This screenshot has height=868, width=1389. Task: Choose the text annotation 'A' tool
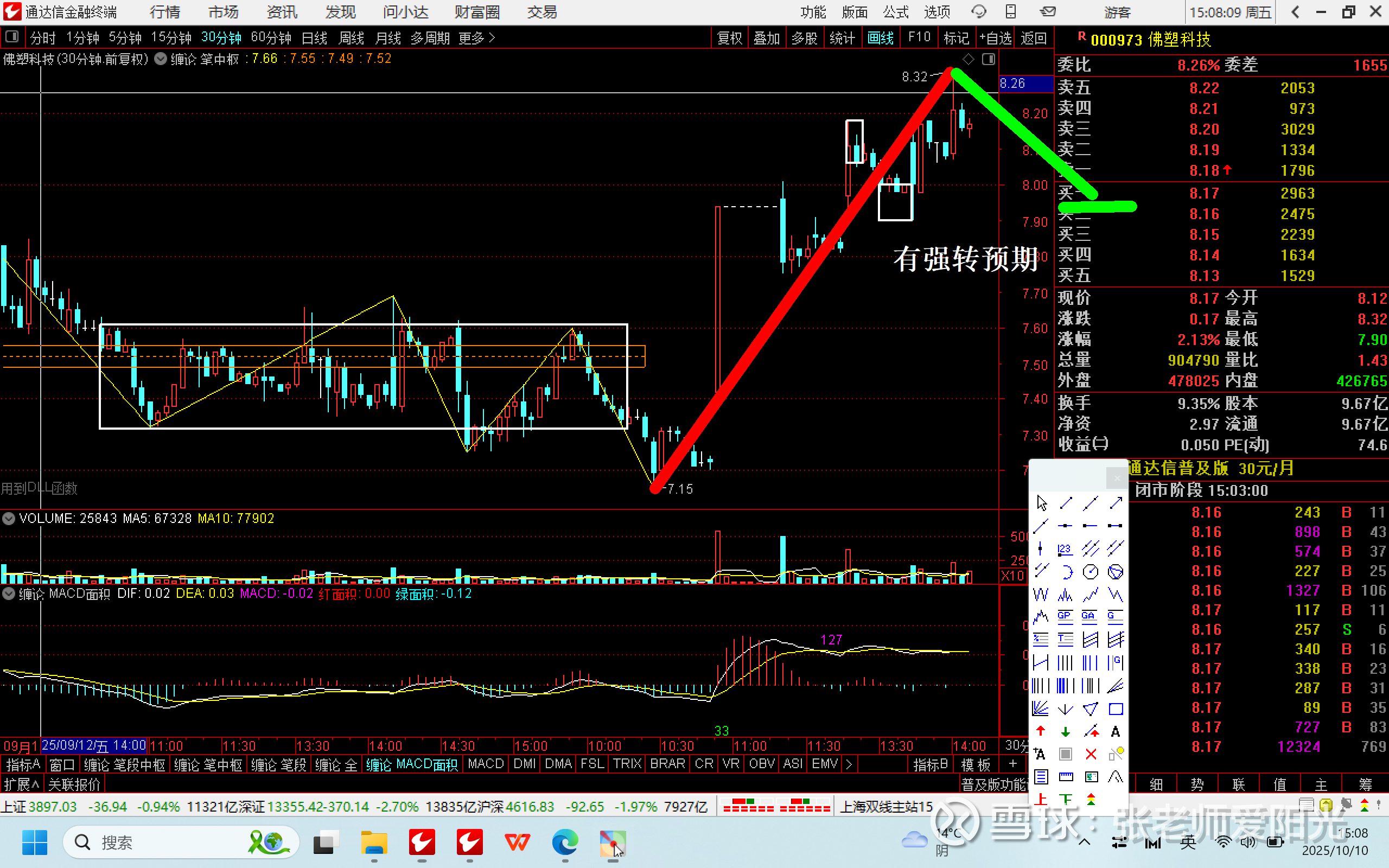pyautogui.click(x=1115, y=731)
